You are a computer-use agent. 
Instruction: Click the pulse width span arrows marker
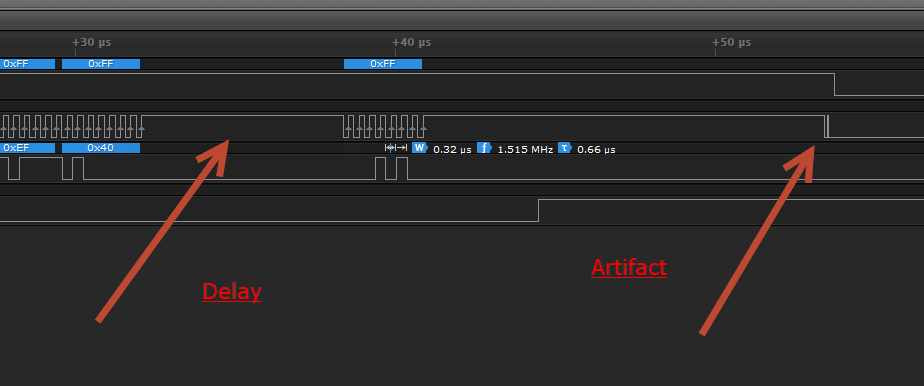[396, 147]
